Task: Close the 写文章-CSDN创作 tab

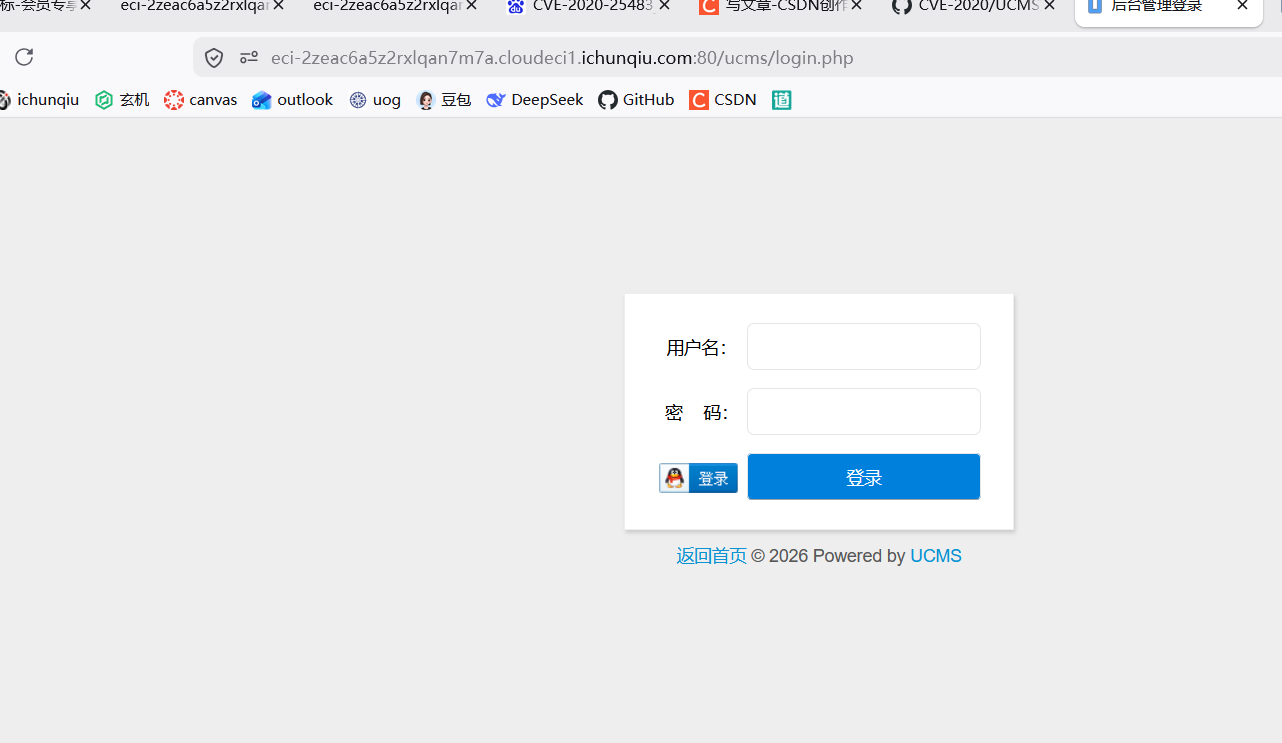Action: click(856, 5)
